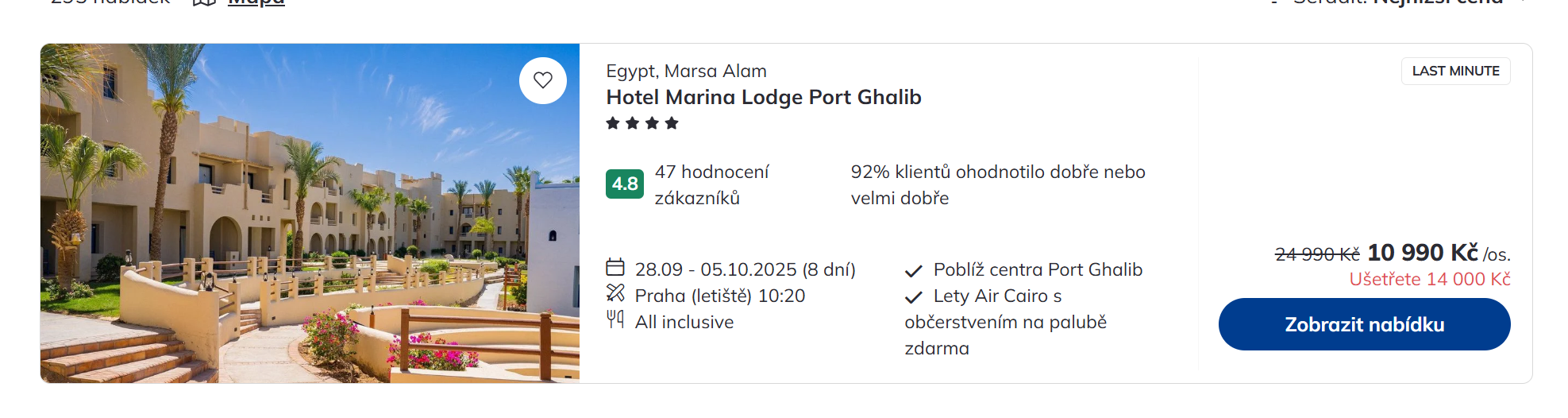This screenshot has width=1568, height=418.
Task: Click the 28.09 - 05.10.2025 date range
Action: point(745,269)
